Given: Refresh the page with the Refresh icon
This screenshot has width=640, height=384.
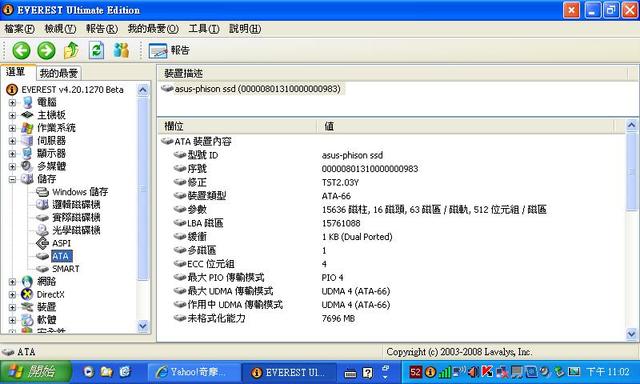Looking at the screenshot, I should coord(96,51).
